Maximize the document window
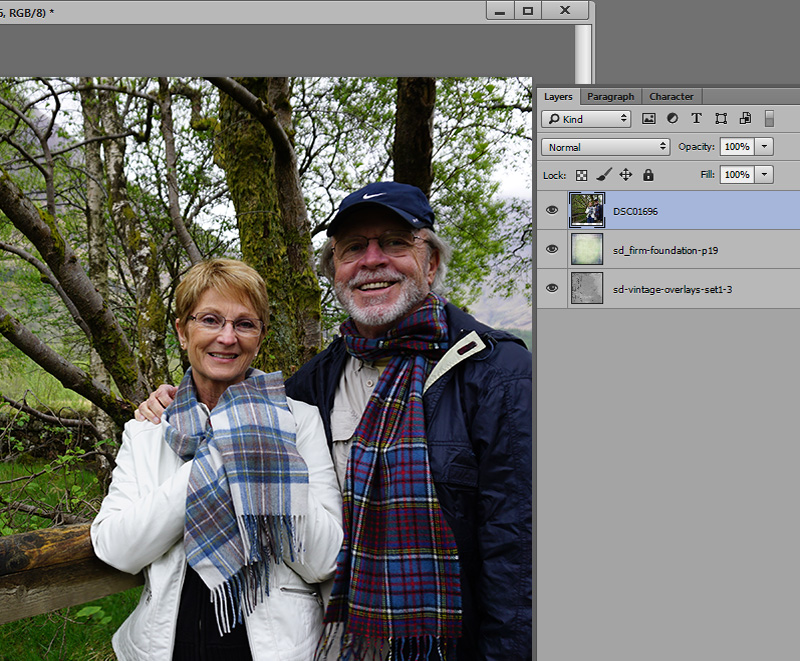This screenshot has width=800, height=661. [x=528, y=11]
